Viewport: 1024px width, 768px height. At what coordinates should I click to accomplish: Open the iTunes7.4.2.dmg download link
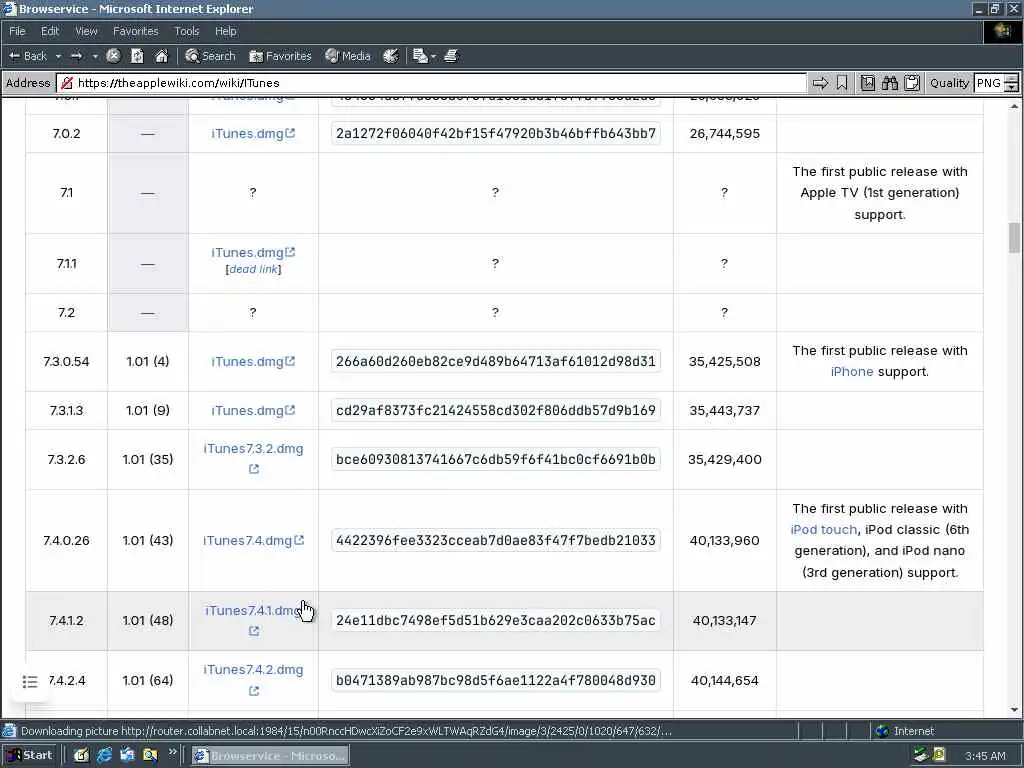point(253,669)
